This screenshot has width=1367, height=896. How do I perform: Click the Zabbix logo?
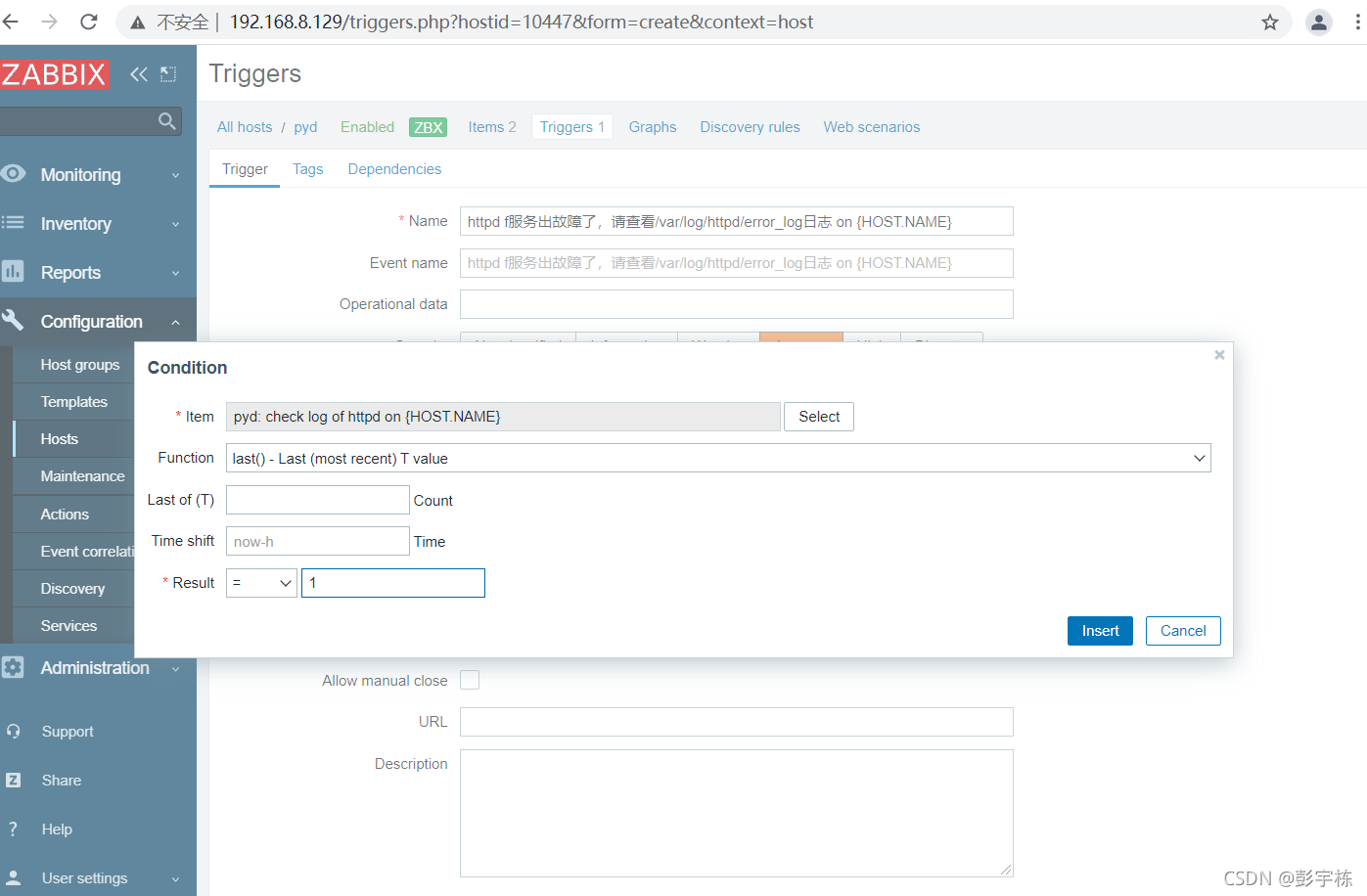(x=54, y=74)
